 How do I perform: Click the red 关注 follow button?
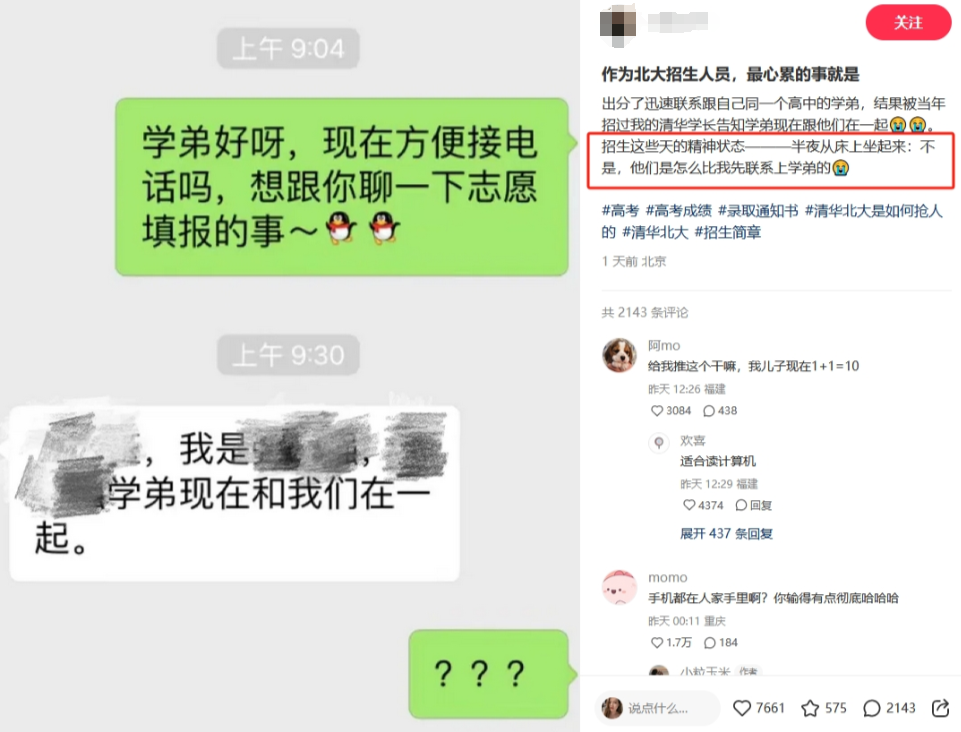coord(908,23)
